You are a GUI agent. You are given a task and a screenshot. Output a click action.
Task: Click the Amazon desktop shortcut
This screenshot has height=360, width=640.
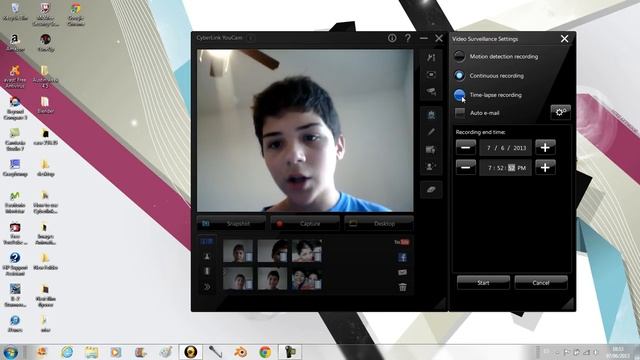click(x=15, y=43)
